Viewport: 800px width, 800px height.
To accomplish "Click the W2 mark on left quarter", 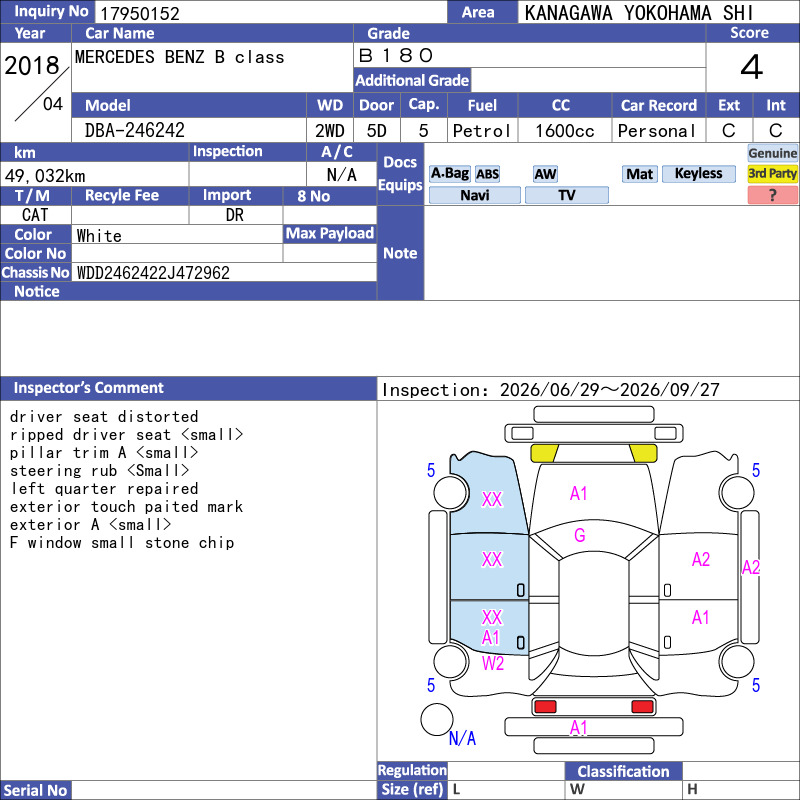I will tap(492, 663).
